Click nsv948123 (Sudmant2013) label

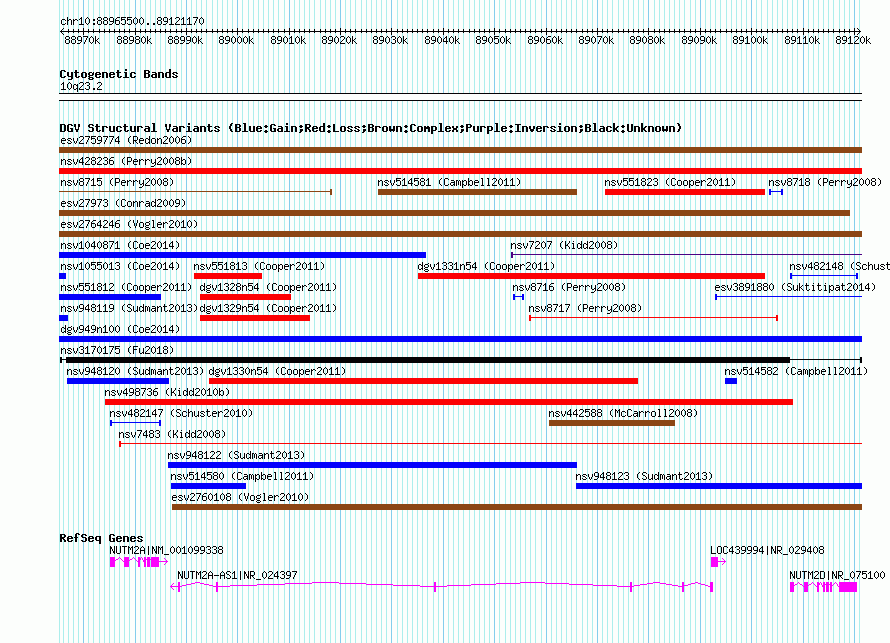click(x=644, y=476)
